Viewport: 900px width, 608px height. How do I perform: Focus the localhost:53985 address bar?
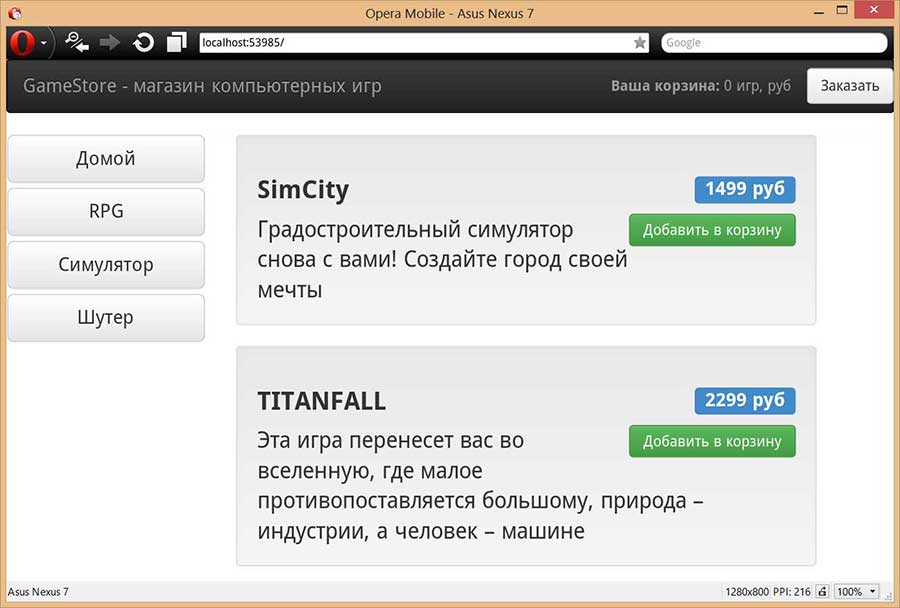(x=424, y=42)
